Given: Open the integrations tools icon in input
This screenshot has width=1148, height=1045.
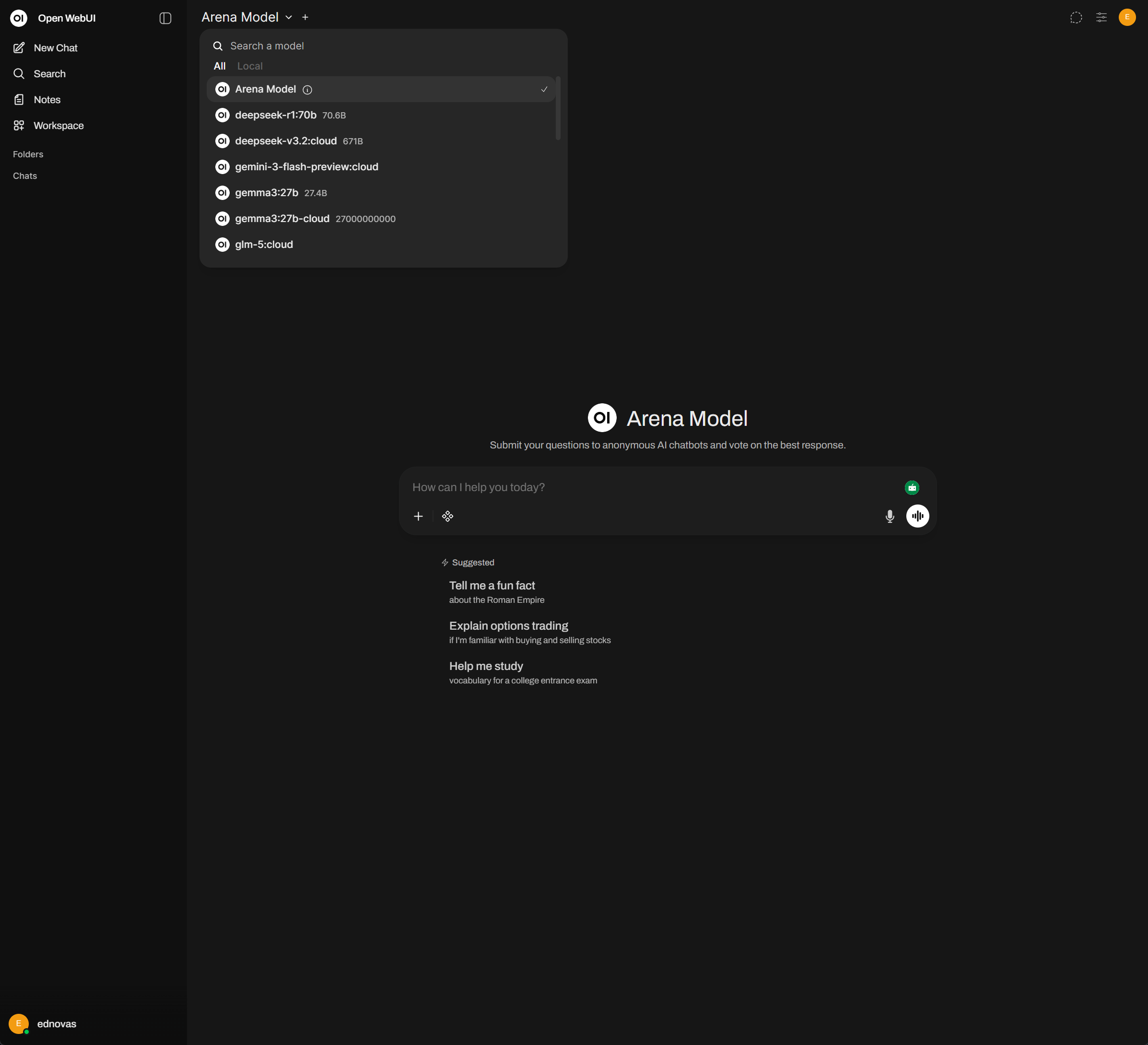Looking at the screenshot, I should tap(447, 516).
